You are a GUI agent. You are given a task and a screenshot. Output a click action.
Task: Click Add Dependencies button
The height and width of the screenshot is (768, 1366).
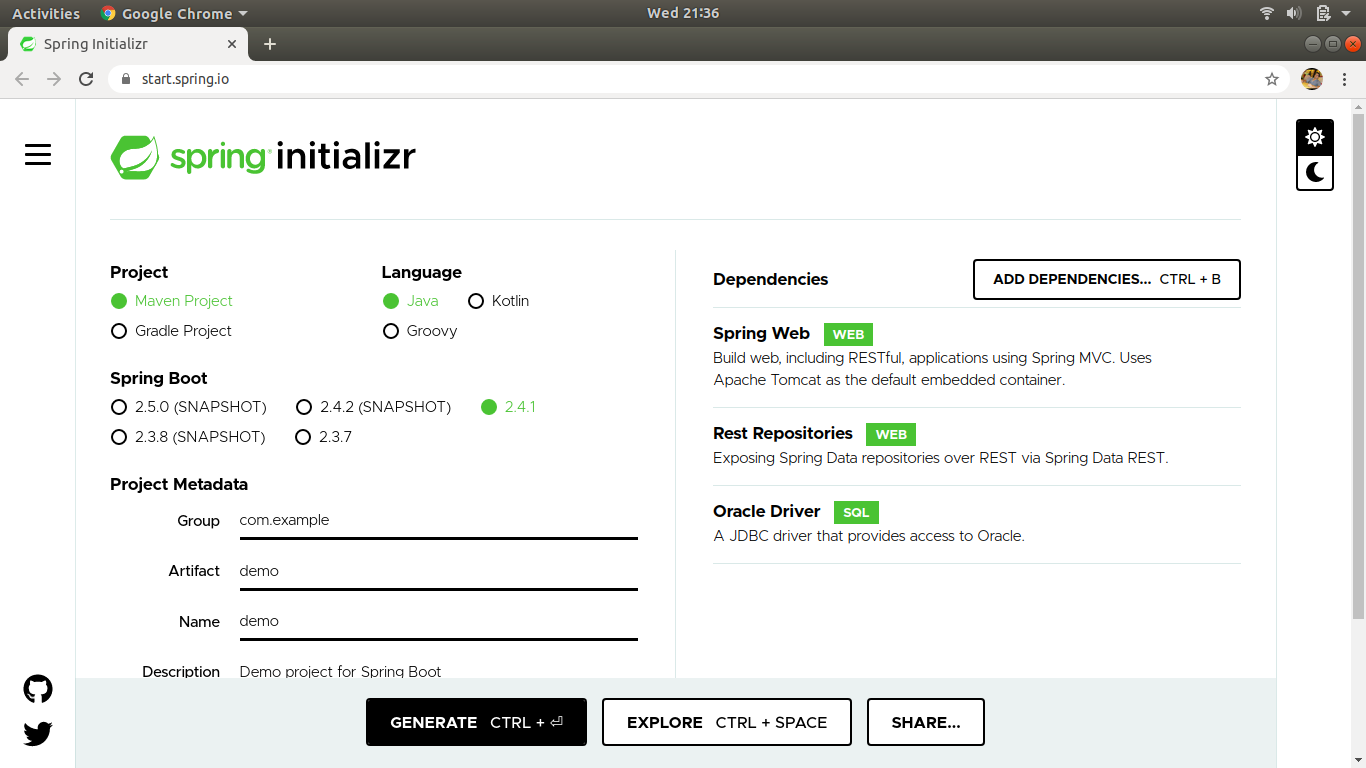coord(1107,279)
